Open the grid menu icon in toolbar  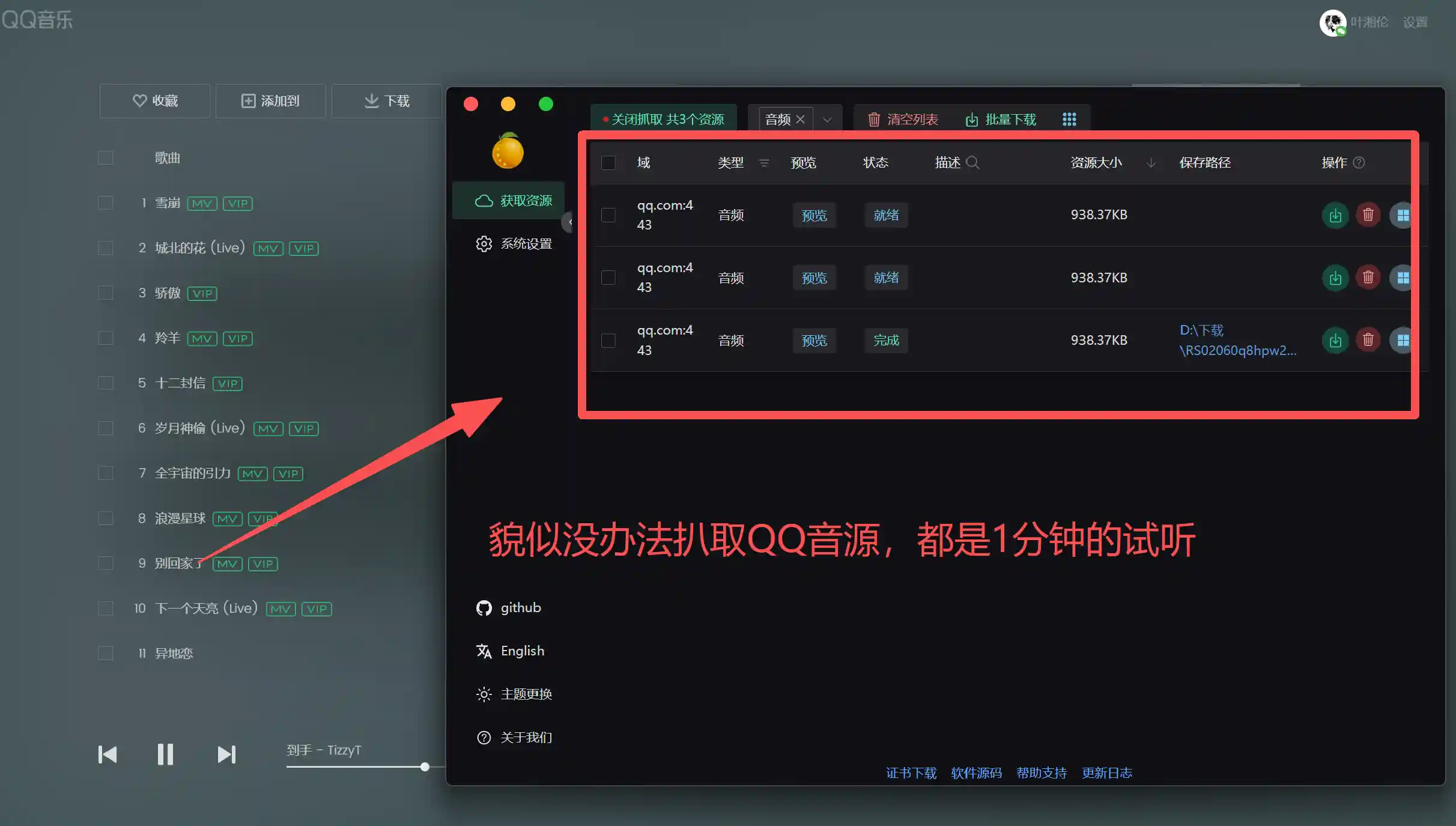[1069, 119]
